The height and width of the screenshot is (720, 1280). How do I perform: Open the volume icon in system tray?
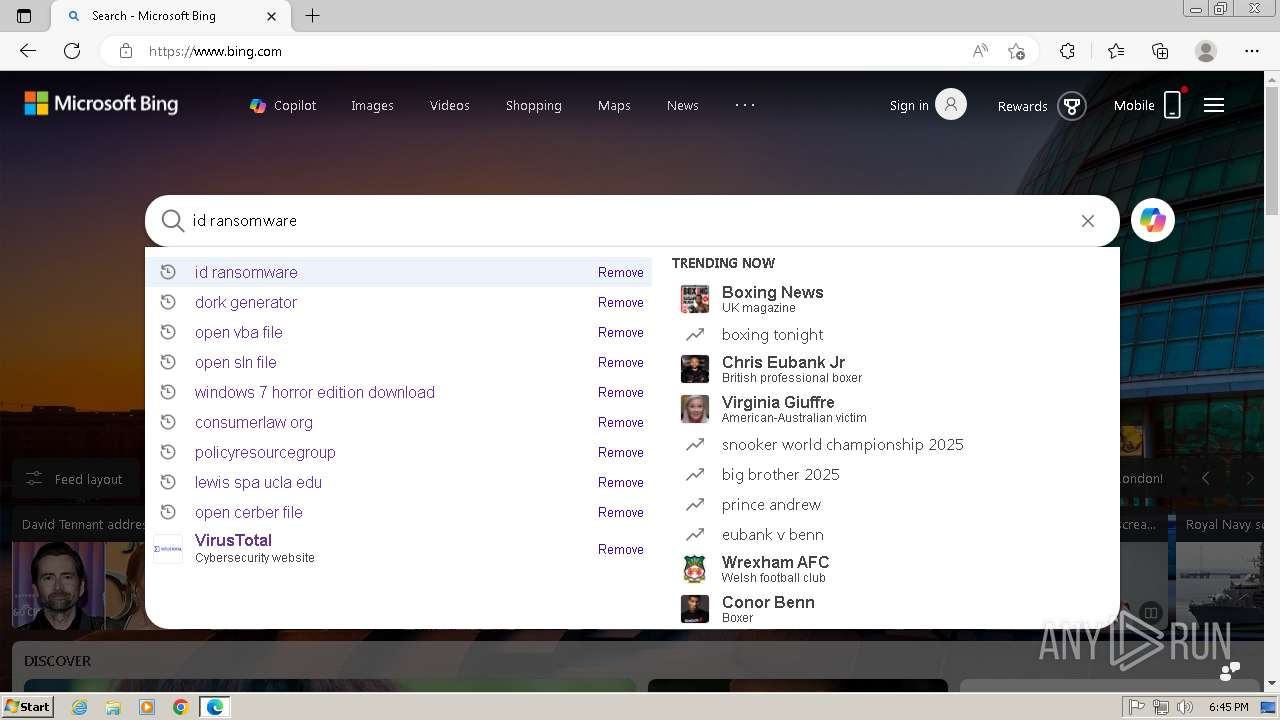click(1185, 707)
